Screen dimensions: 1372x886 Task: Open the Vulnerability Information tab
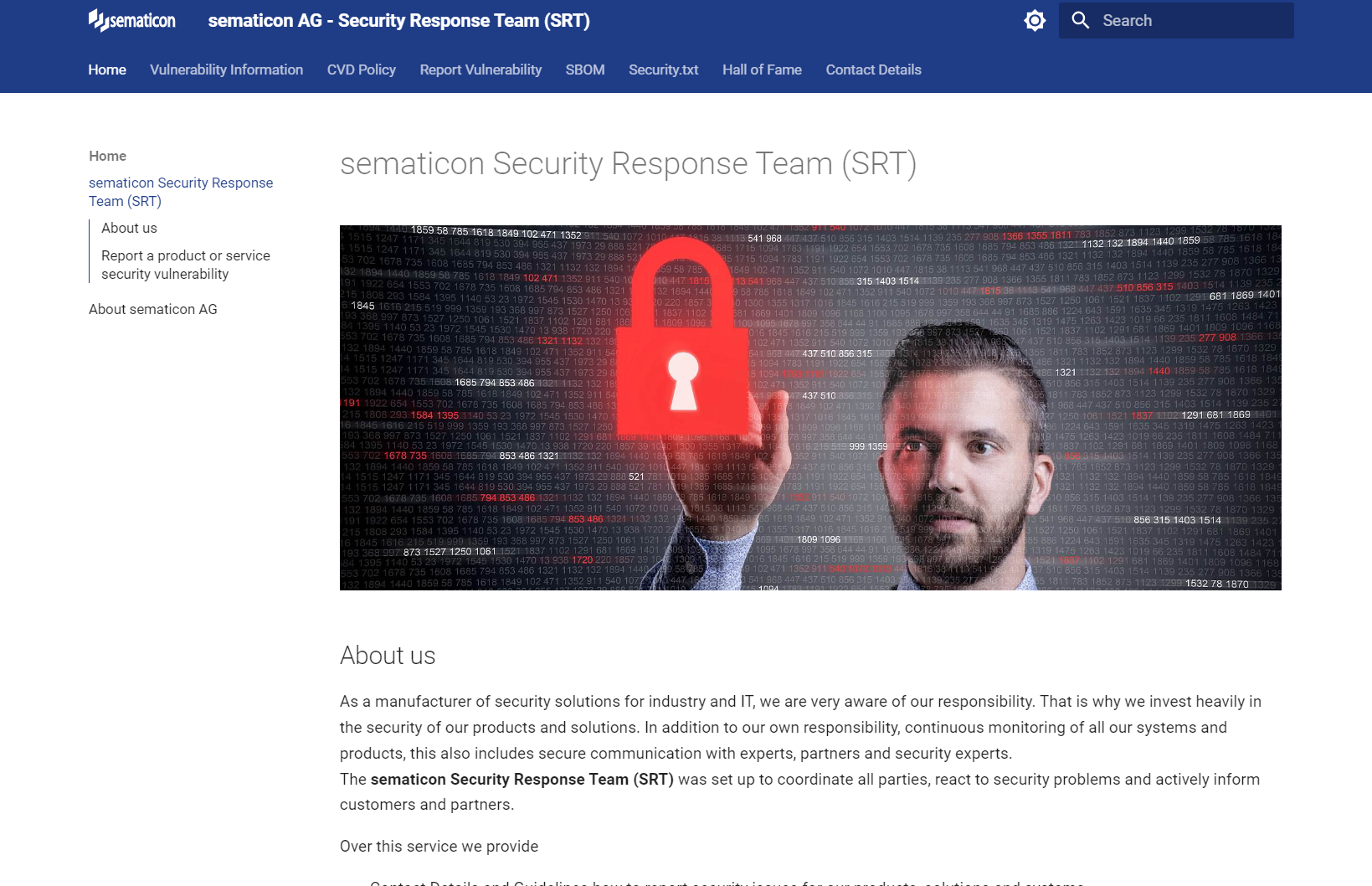click(x=226, y=70)
